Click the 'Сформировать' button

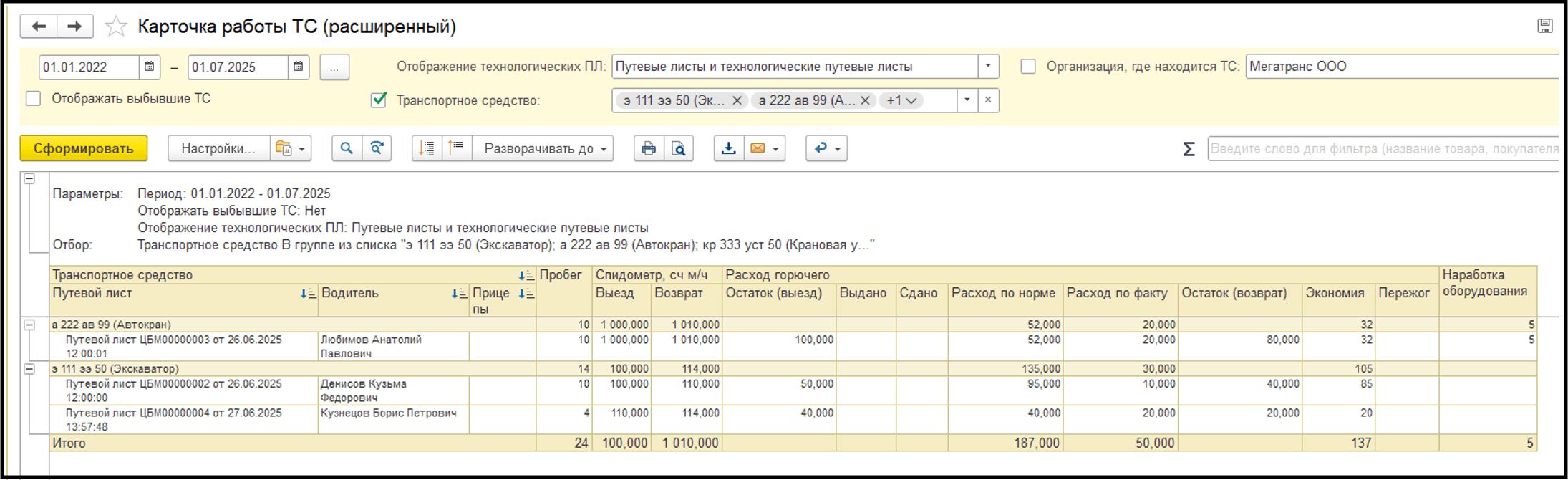[83, 148]
